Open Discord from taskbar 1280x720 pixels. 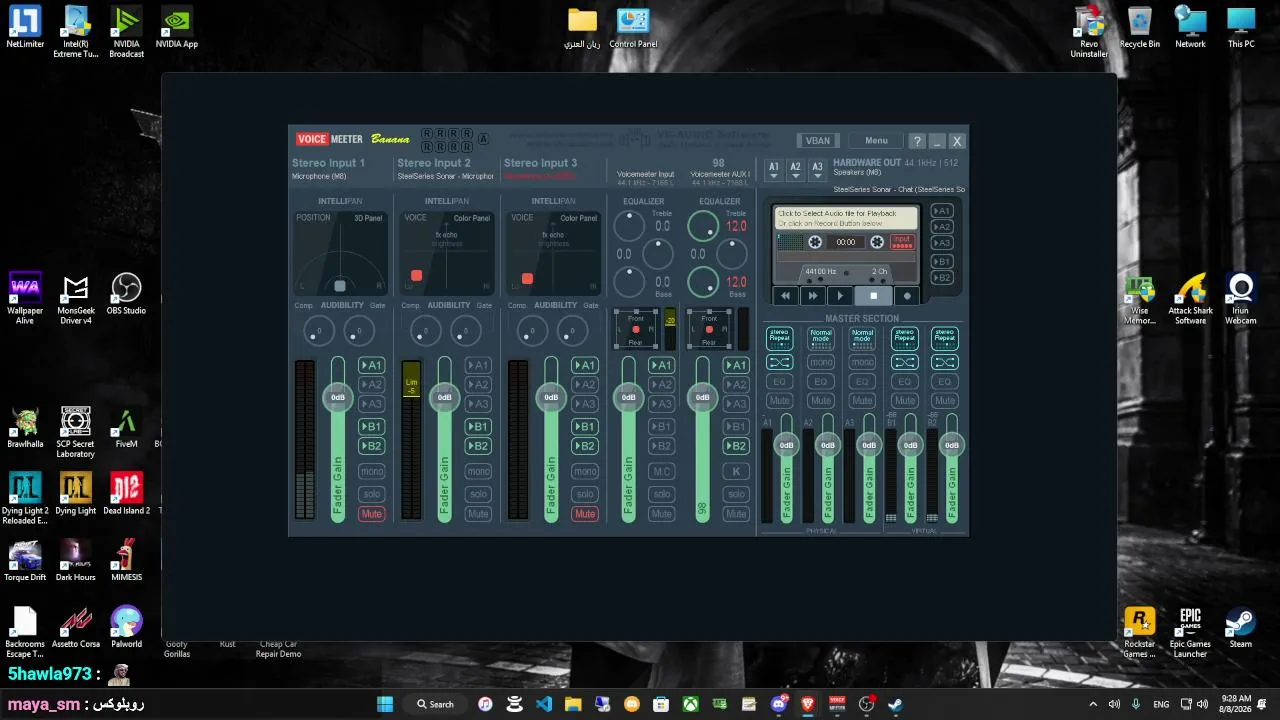(779, 704)
